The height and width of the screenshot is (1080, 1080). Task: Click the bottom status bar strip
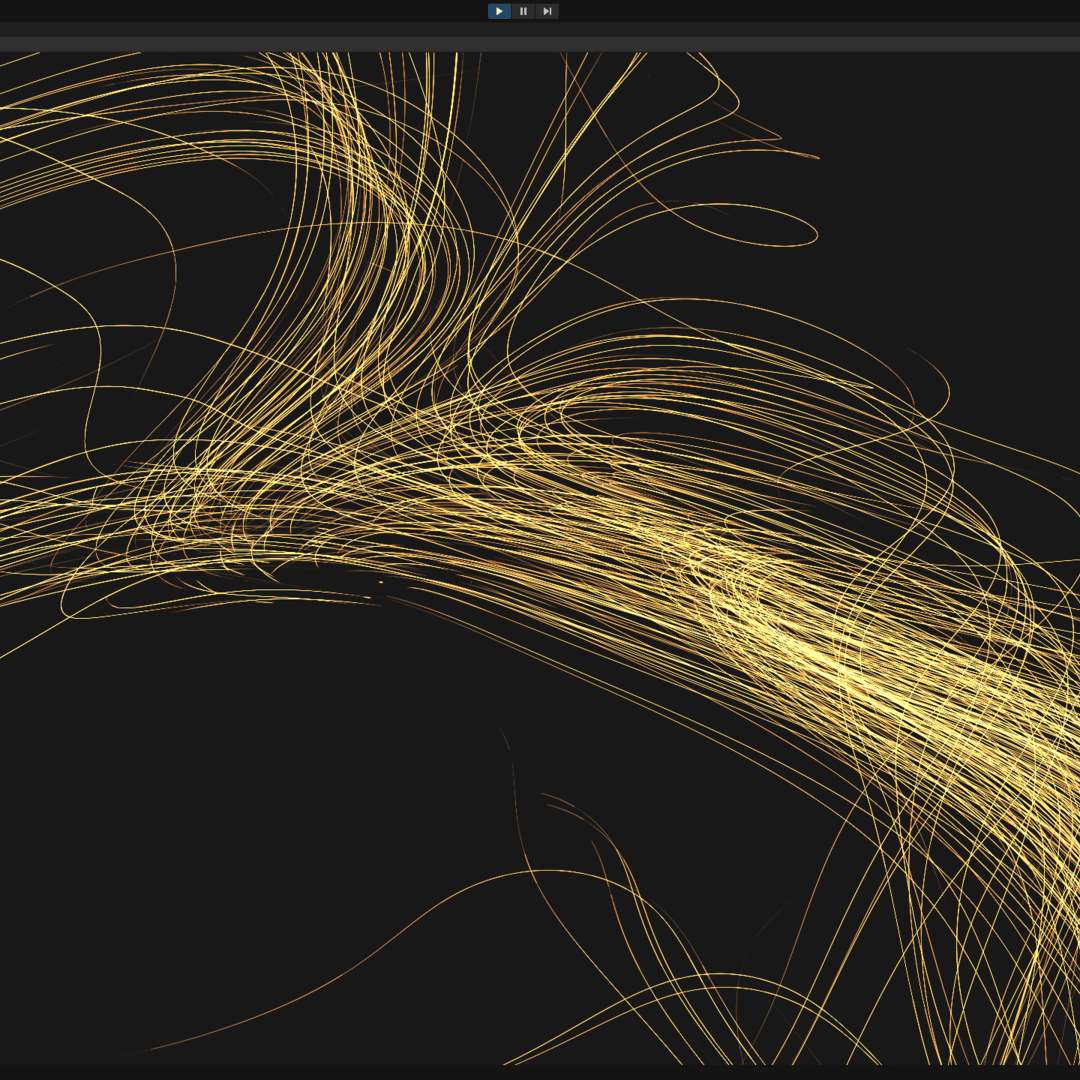(540, 1072)
